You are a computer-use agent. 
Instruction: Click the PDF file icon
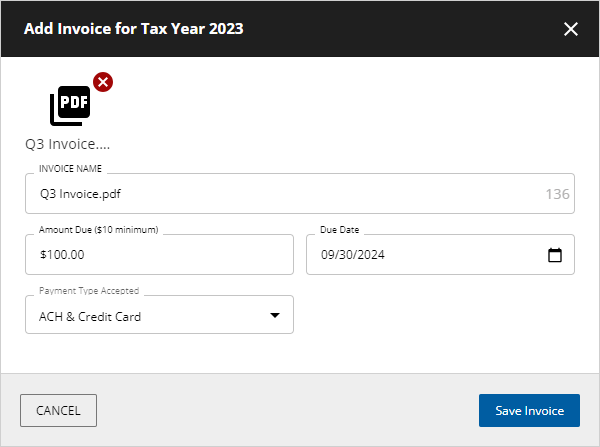(70, 104)
